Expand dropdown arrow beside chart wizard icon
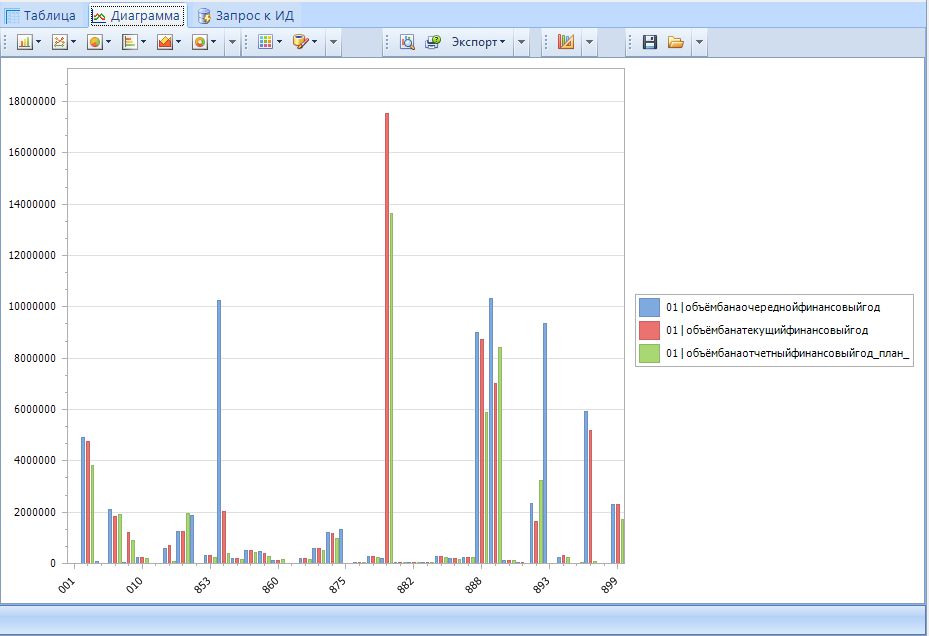This screenshot has height=636, width=929. [589, 42]
